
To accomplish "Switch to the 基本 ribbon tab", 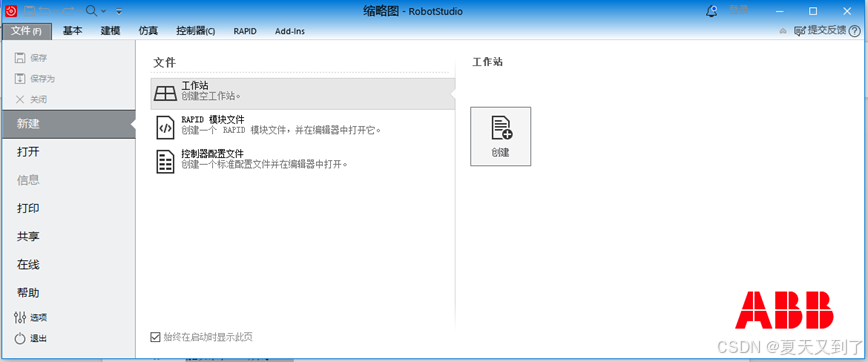I will 73,31.
